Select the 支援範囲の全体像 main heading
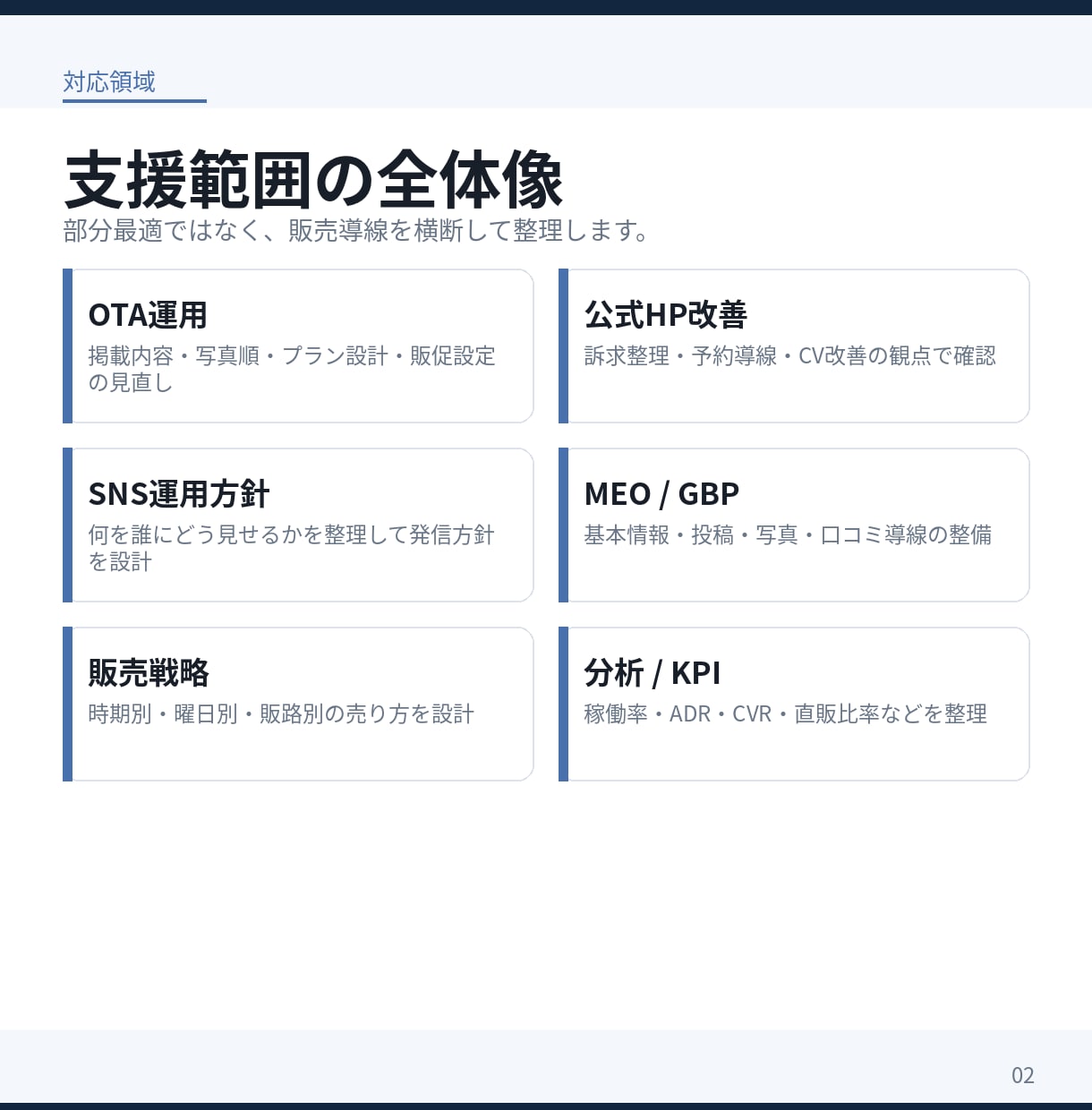The width and height of the screenshot is (1092, 1110). 313,180
